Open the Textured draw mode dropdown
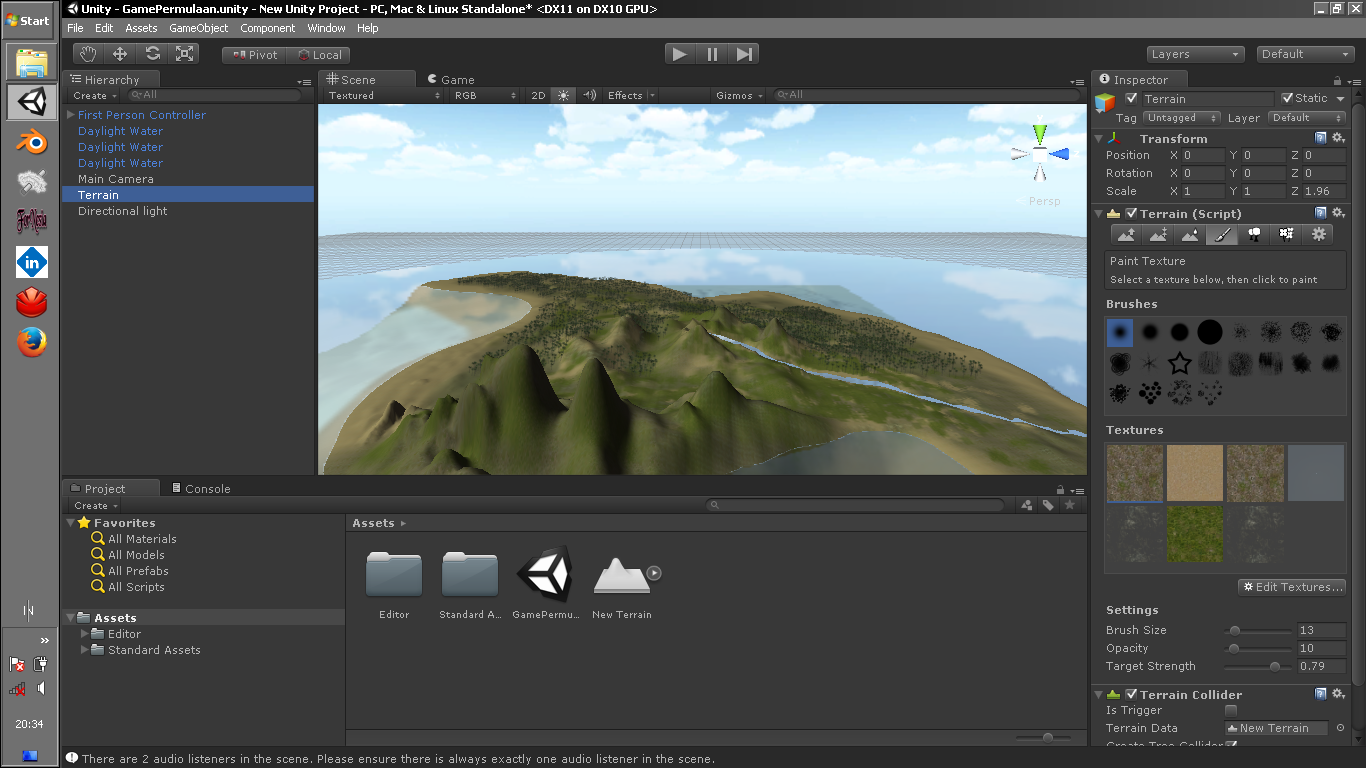The height and width of the screenshot is (768, 1366). [384, 95]
